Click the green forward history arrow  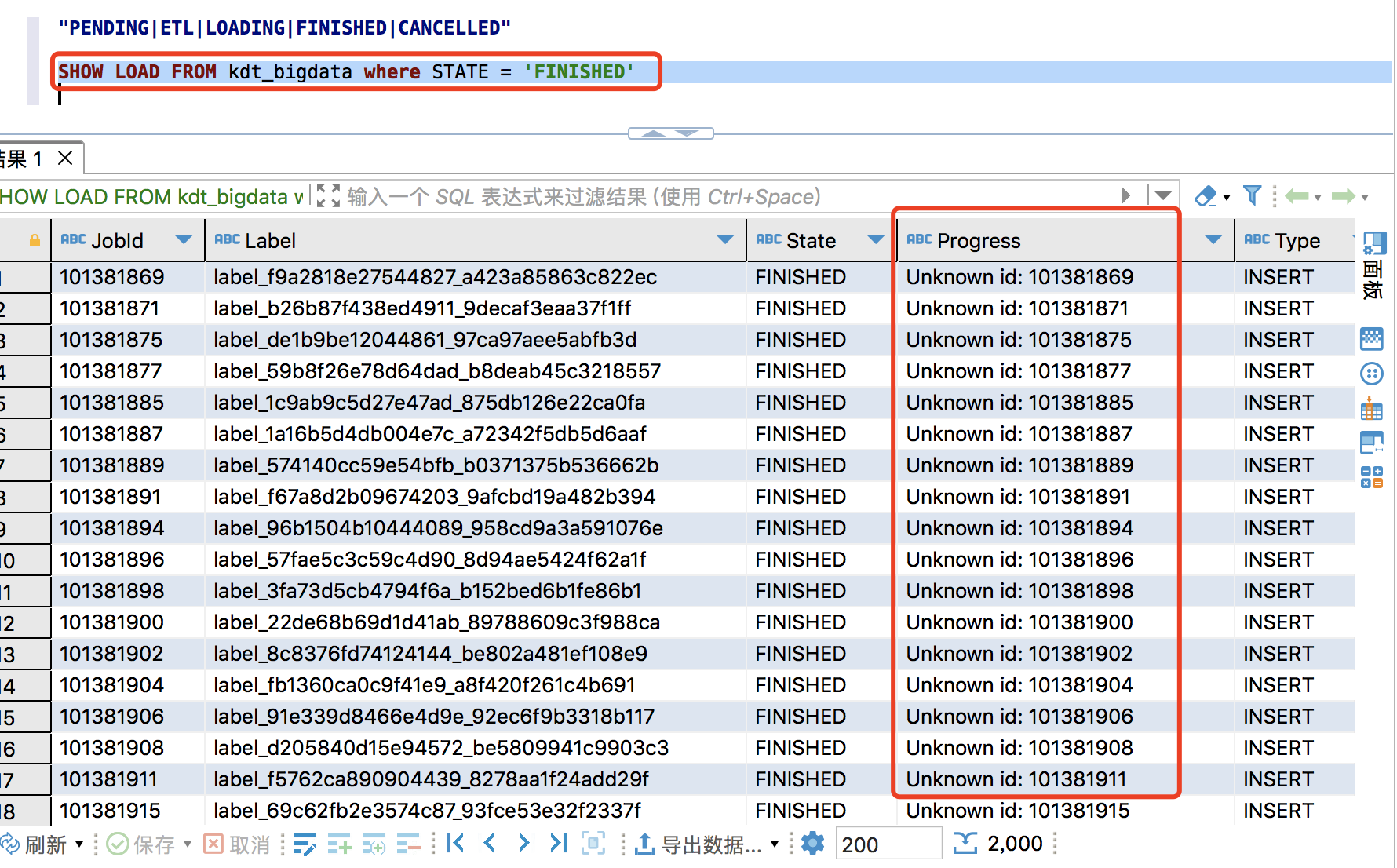click(1344, 196)
